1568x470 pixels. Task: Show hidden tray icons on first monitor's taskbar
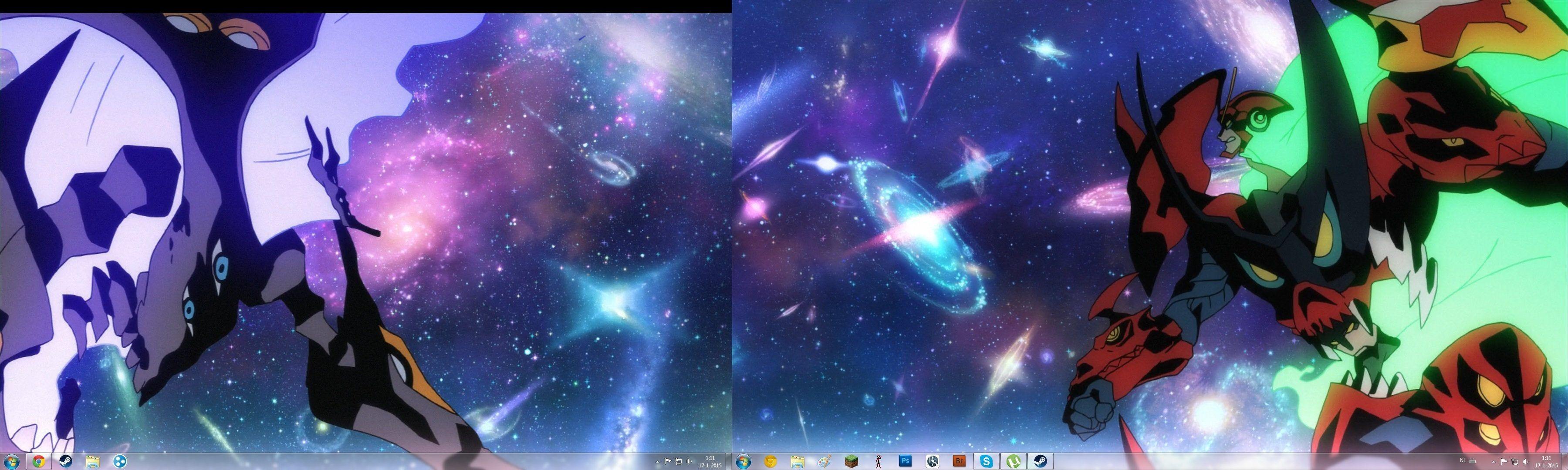coord(657,462)
